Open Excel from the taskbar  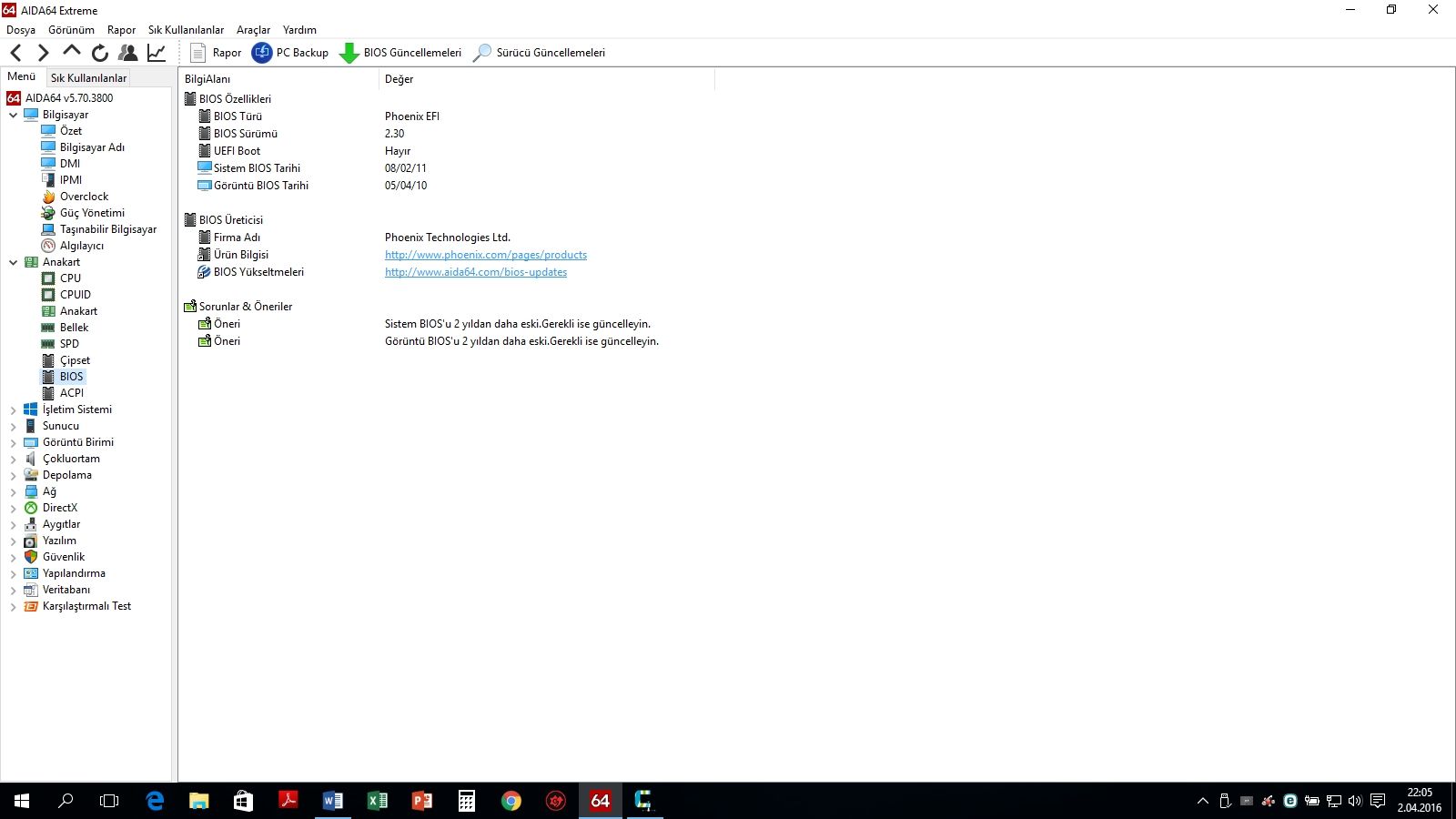tap(378, 801)
